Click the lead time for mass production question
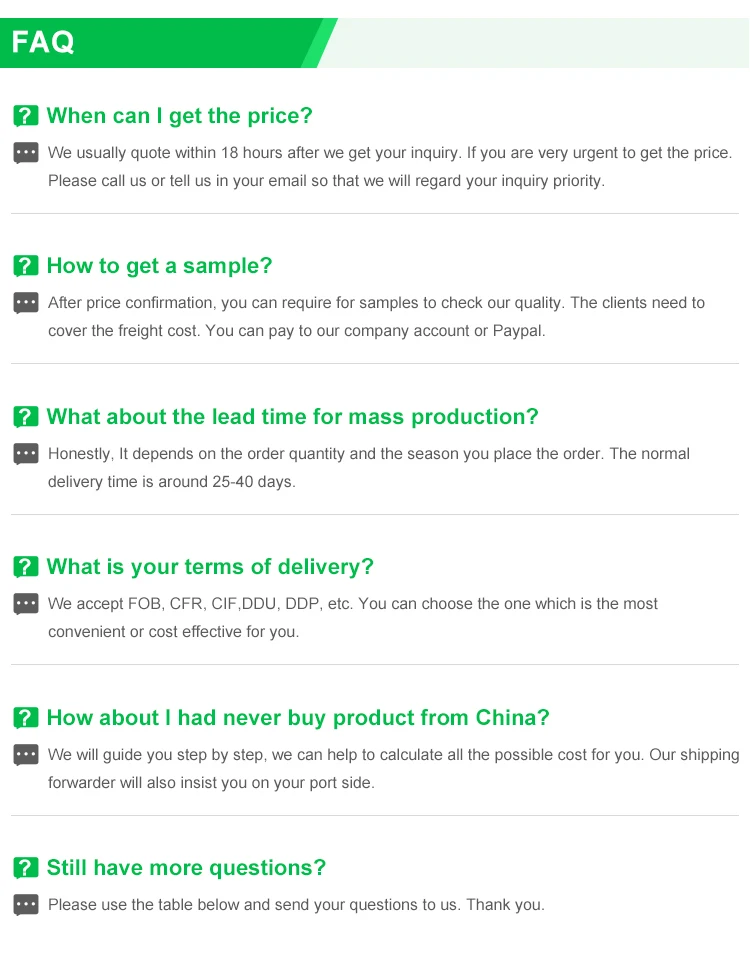The height and width of the screenshot is (954, 750). coord(292,417)
